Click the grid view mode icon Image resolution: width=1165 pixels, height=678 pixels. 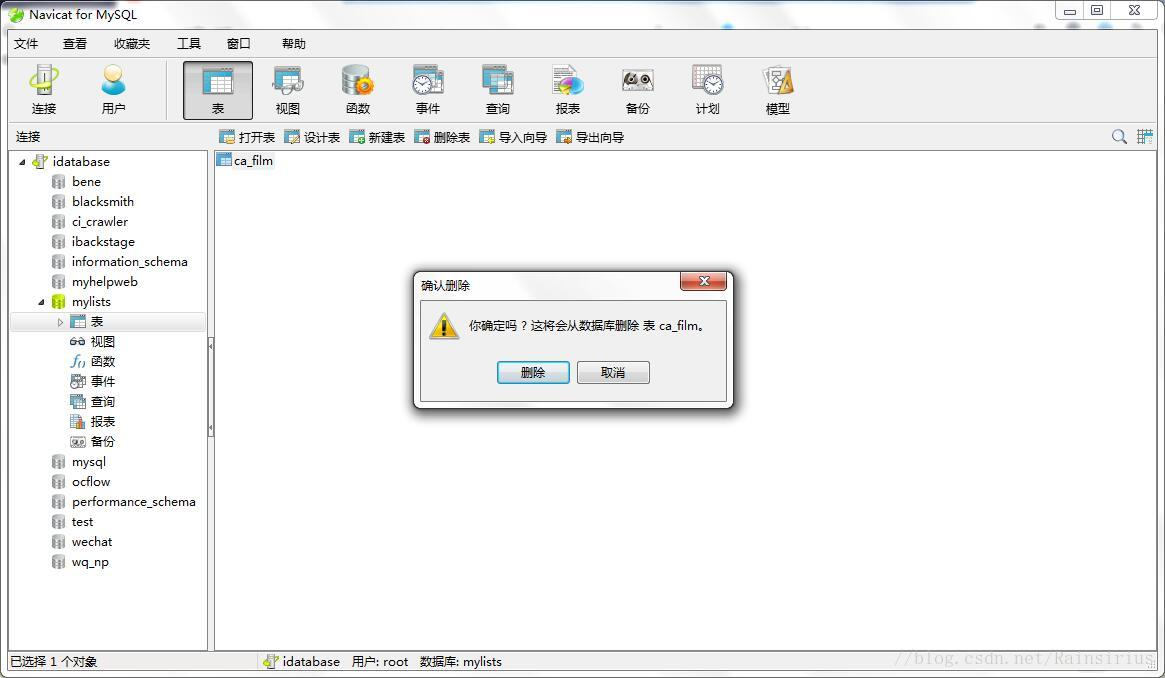[1145, 137]
